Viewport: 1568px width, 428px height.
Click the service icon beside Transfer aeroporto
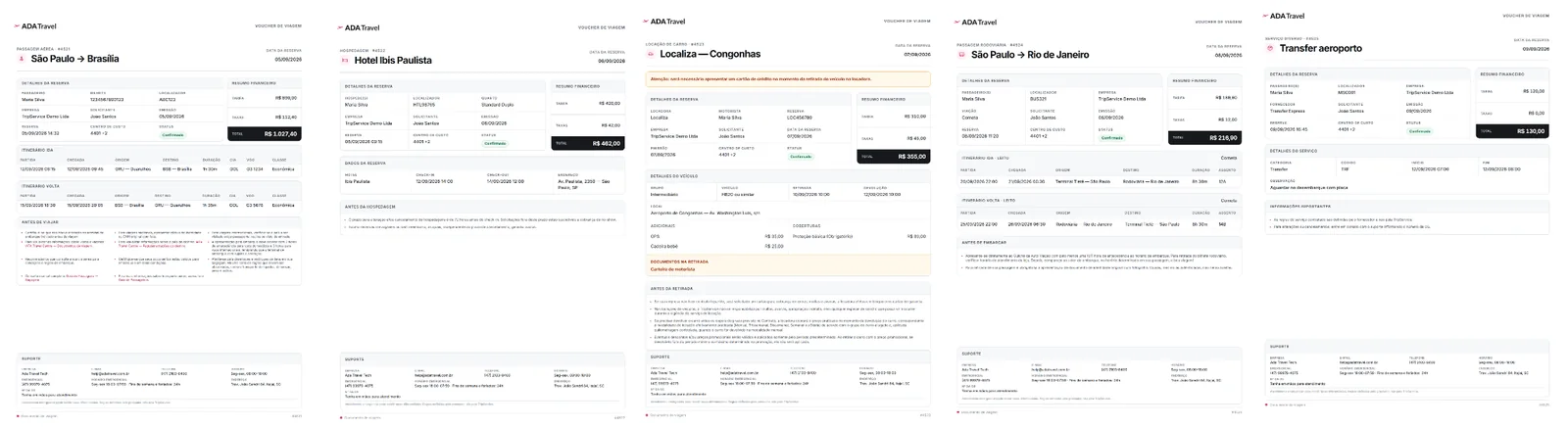[x=1269, y=48]
